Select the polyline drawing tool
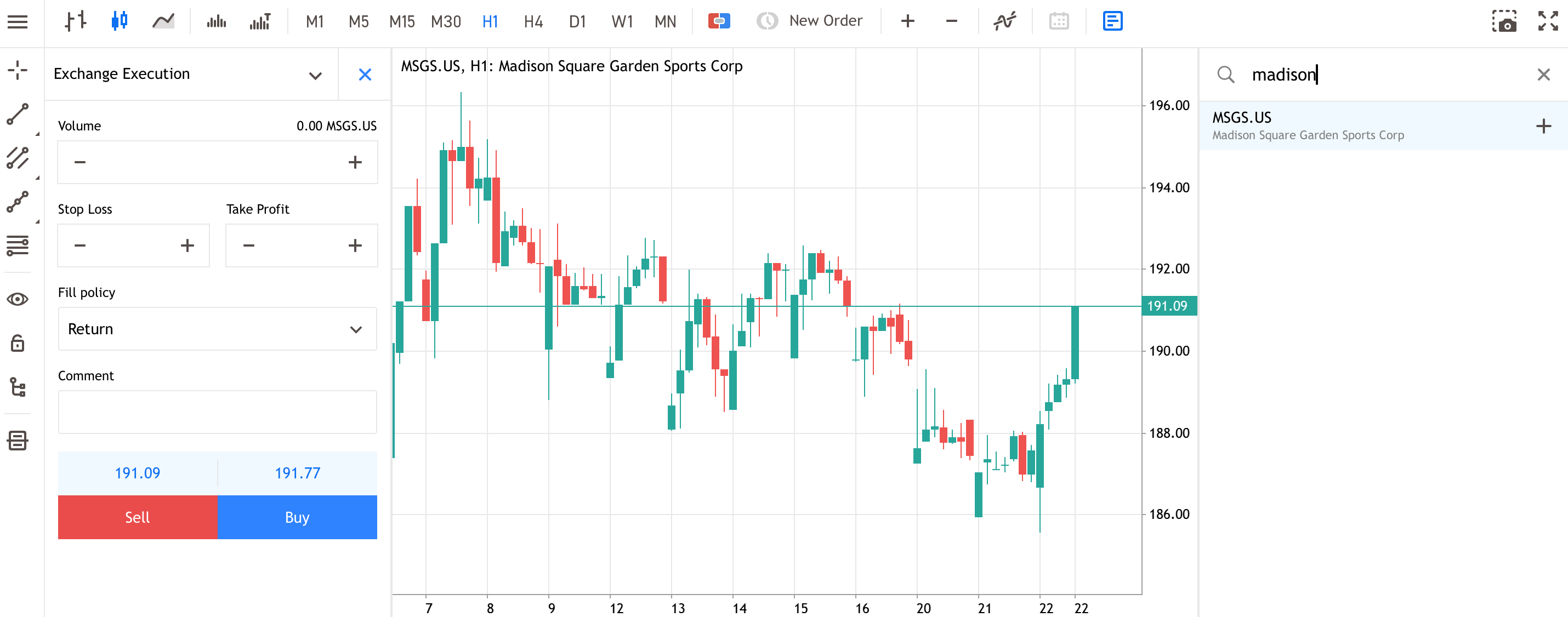The width and height of the screenshot is (1568, 617). pos(18,202)
